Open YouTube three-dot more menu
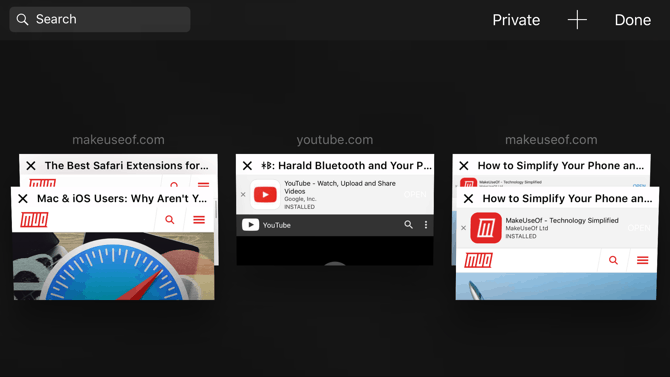The width and height of the screenshot is (670, 377). point(426,225)
